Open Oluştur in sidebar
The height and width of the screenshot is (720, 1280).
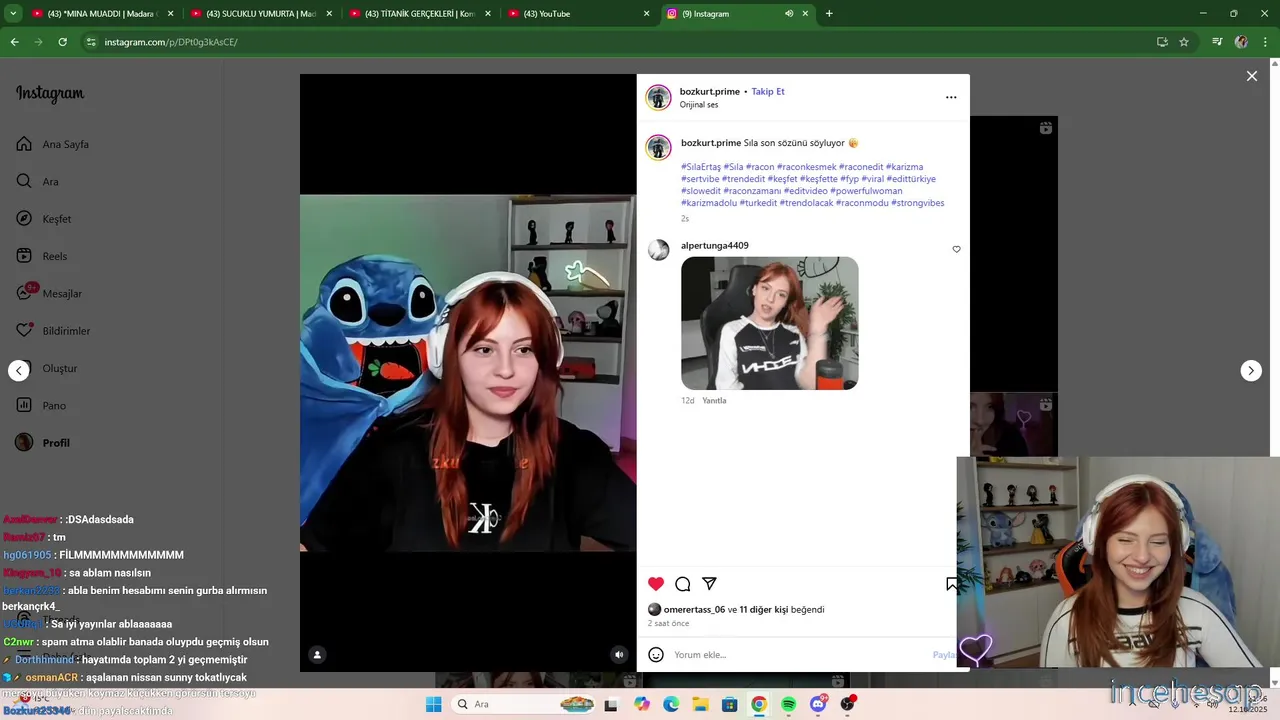click(47, 368)
